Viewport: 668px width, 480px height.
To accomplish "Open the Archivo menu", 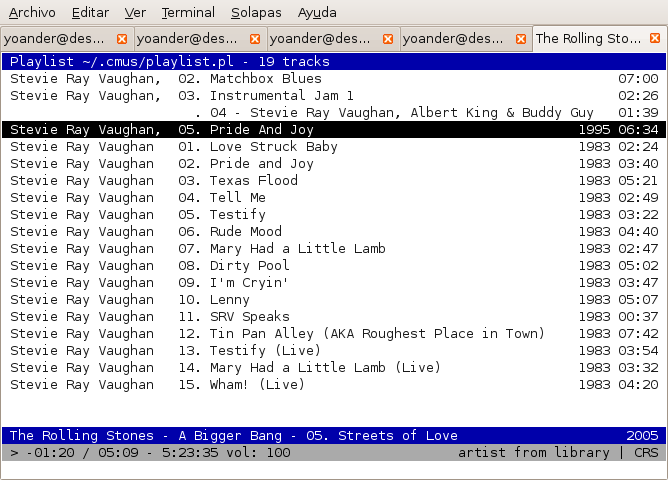I will pos(32,13).
